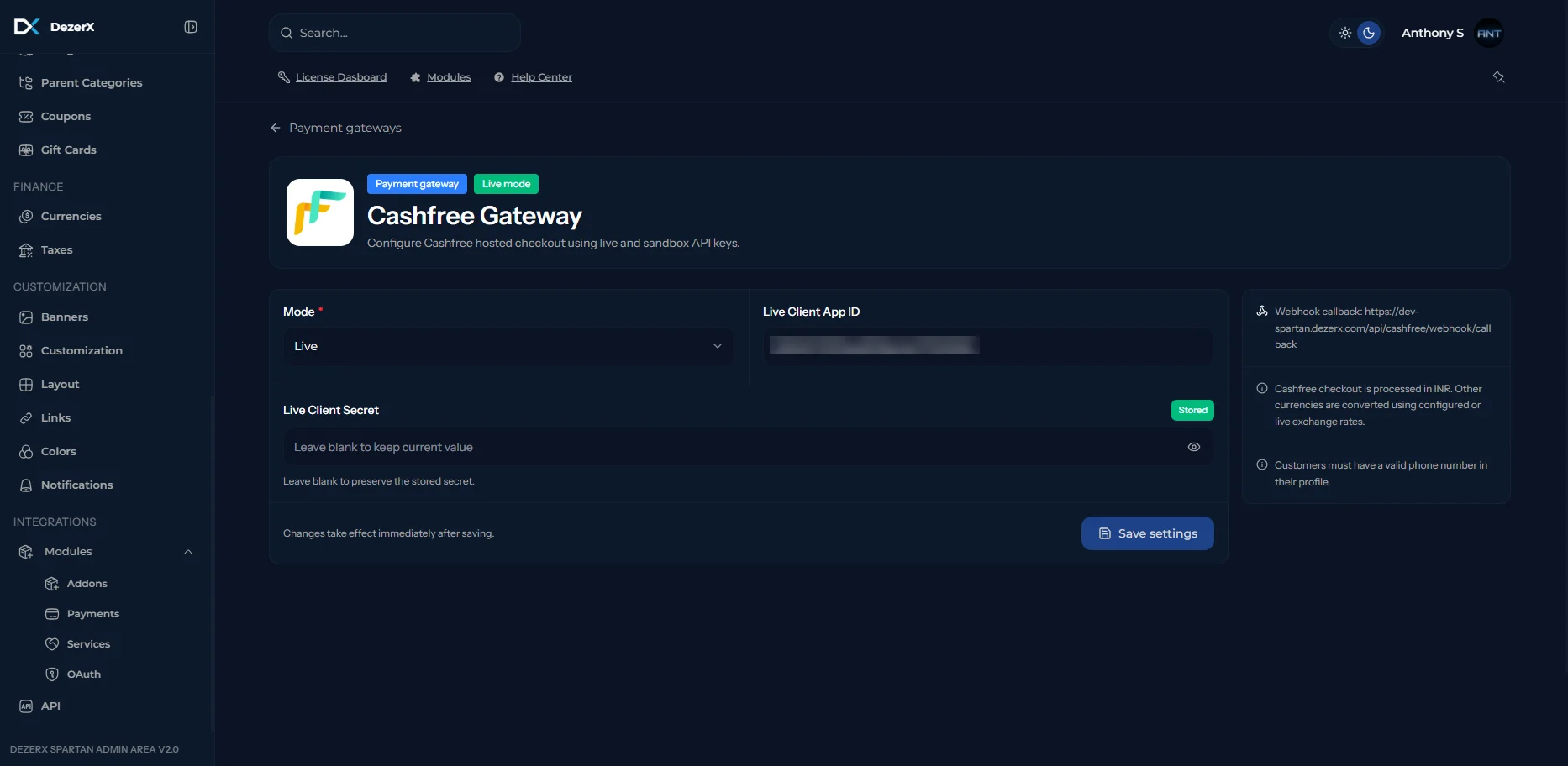This screenshot has height=766, width=1568.
Task: Focus the Search input field
Action: (395, 33)
